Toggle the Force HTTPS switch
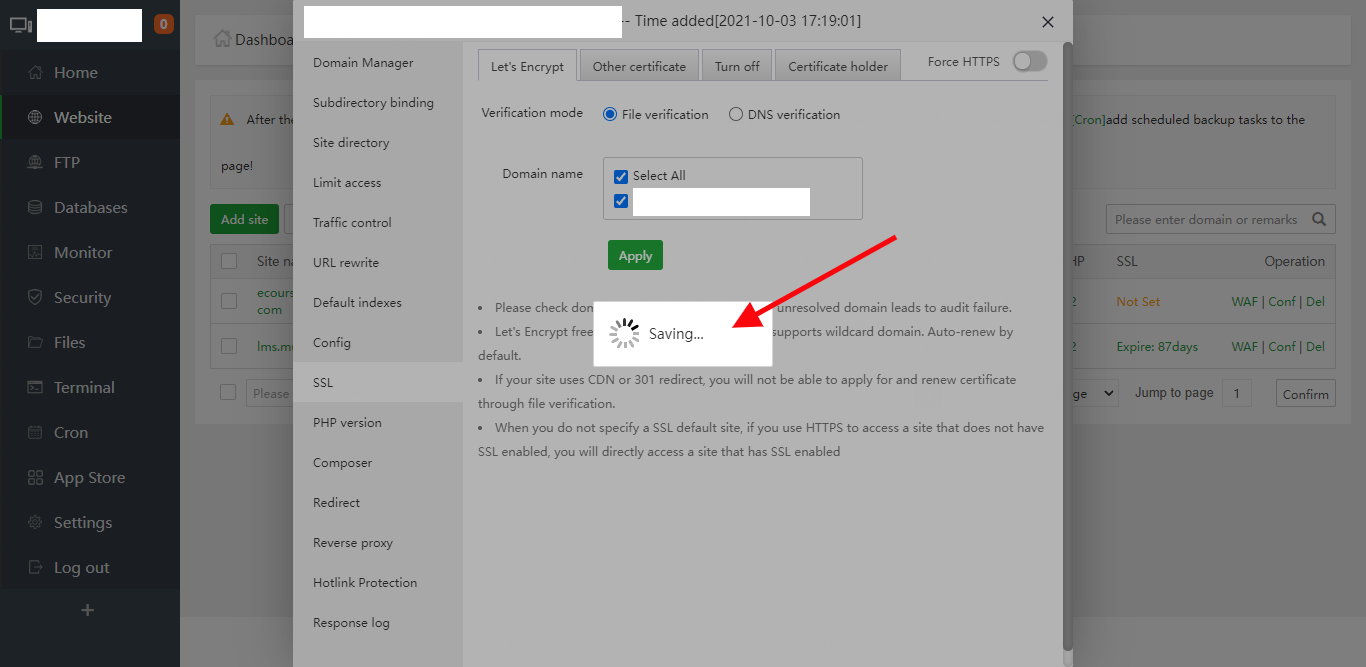Screen dimensions: 1366x667 point(1029,61)
